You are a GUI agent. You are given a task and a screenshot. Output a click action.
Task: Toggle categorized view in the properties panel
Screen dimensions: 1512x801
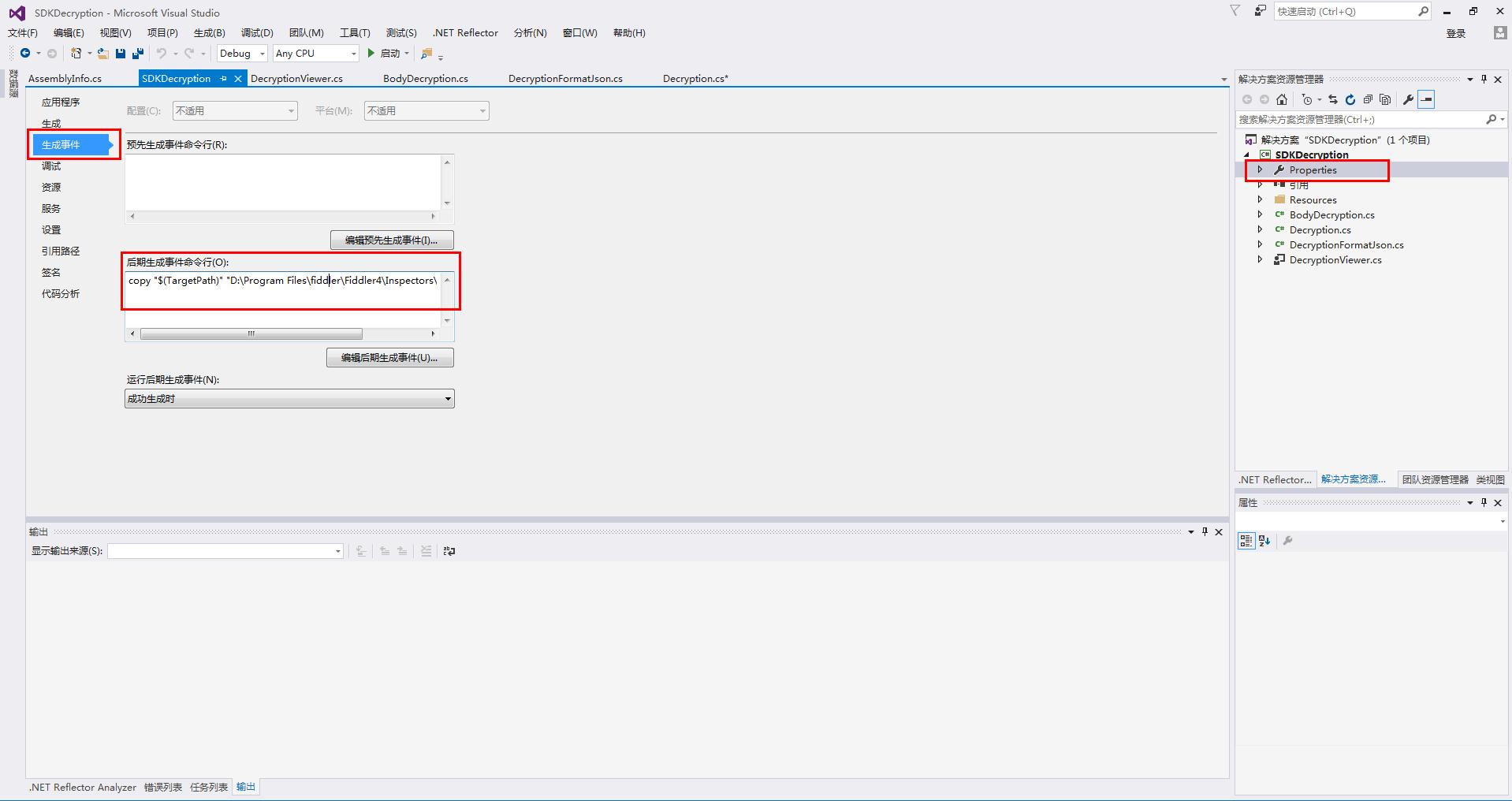click(x=1246, y=541)
